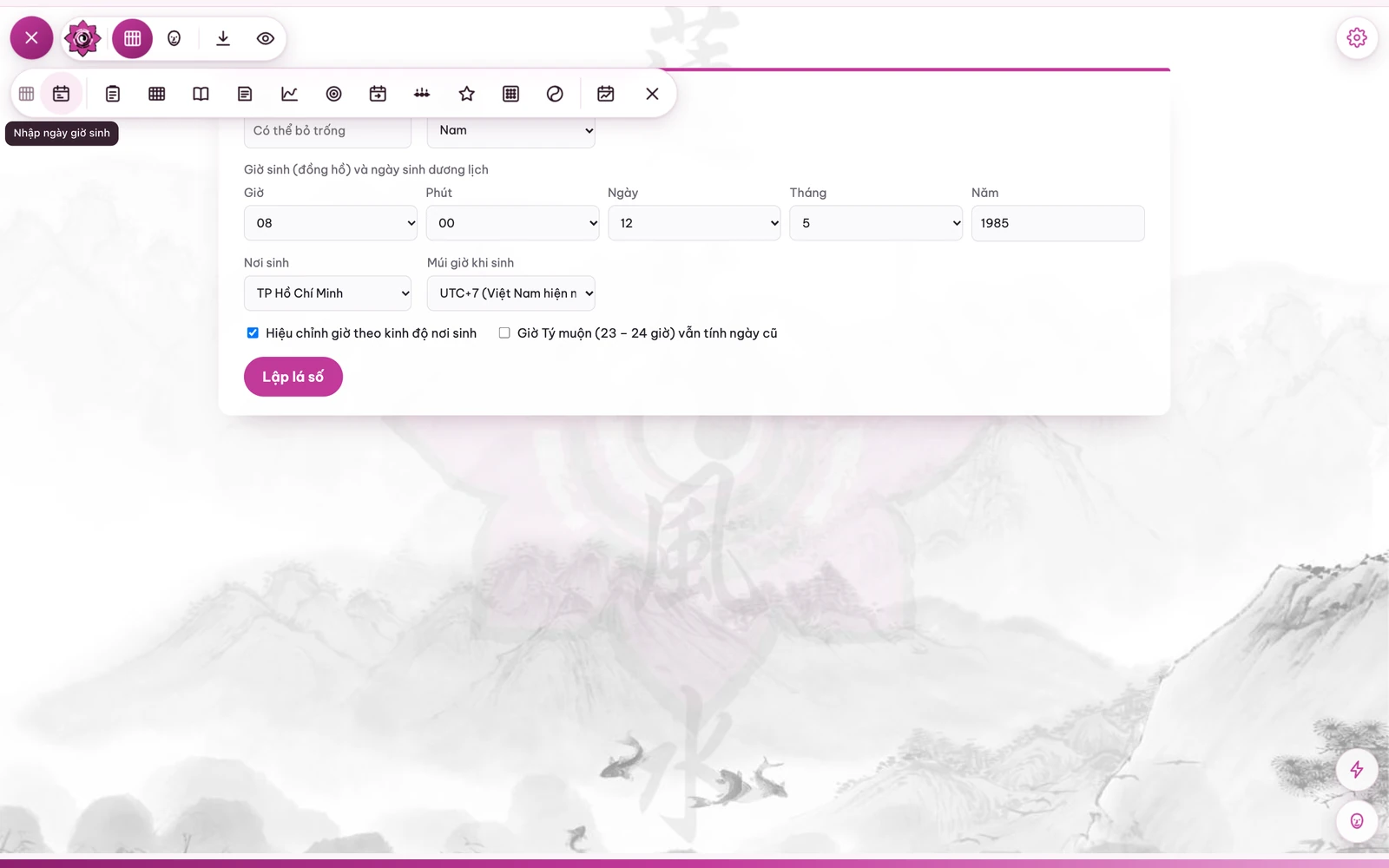Open the settings gear icon
Image resolution: width=1389 pixels, height=868 pixels.
(x=1357, y=38)
